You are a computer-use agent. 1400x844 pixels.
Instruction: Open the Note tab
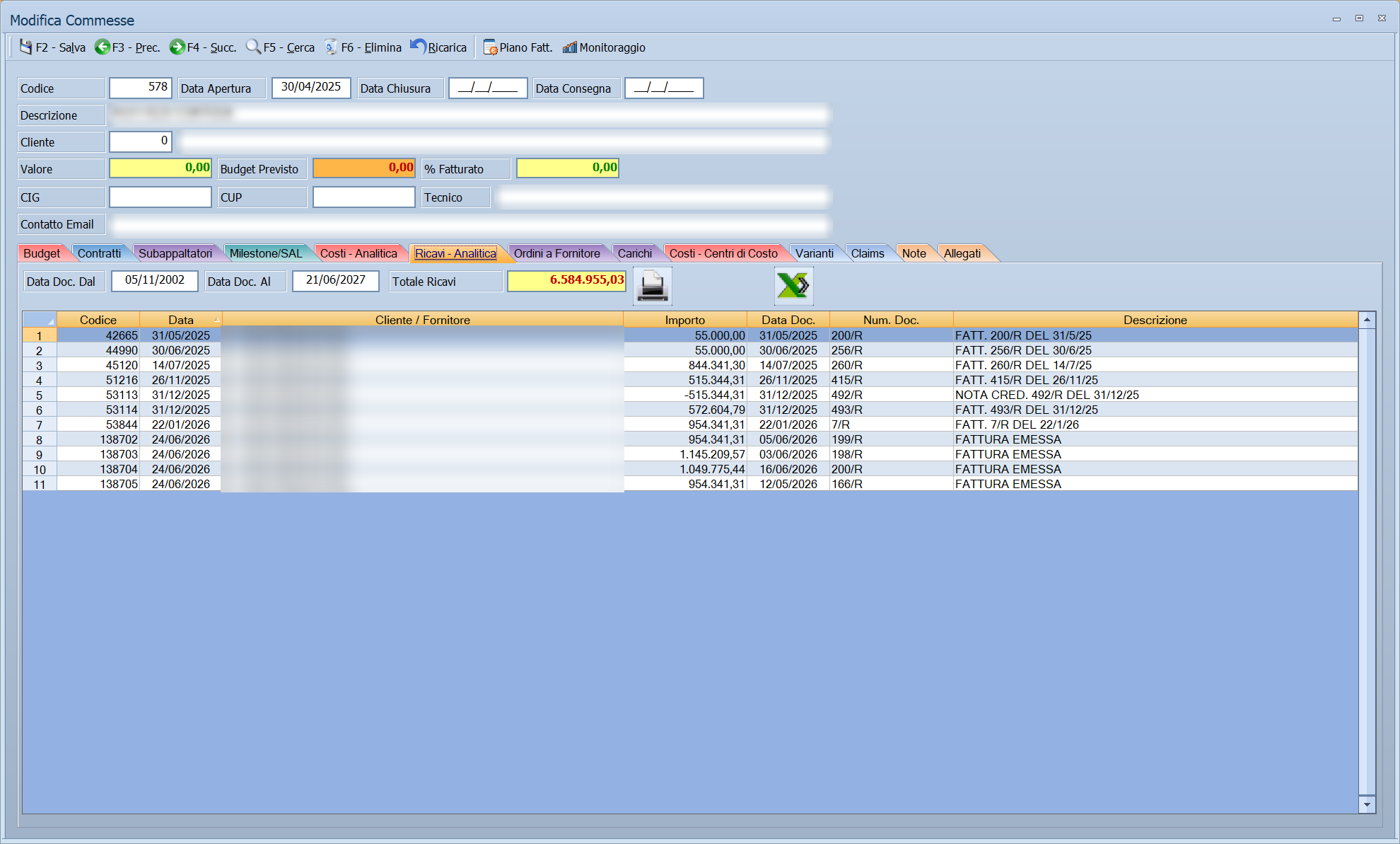[x=914, y=253]
